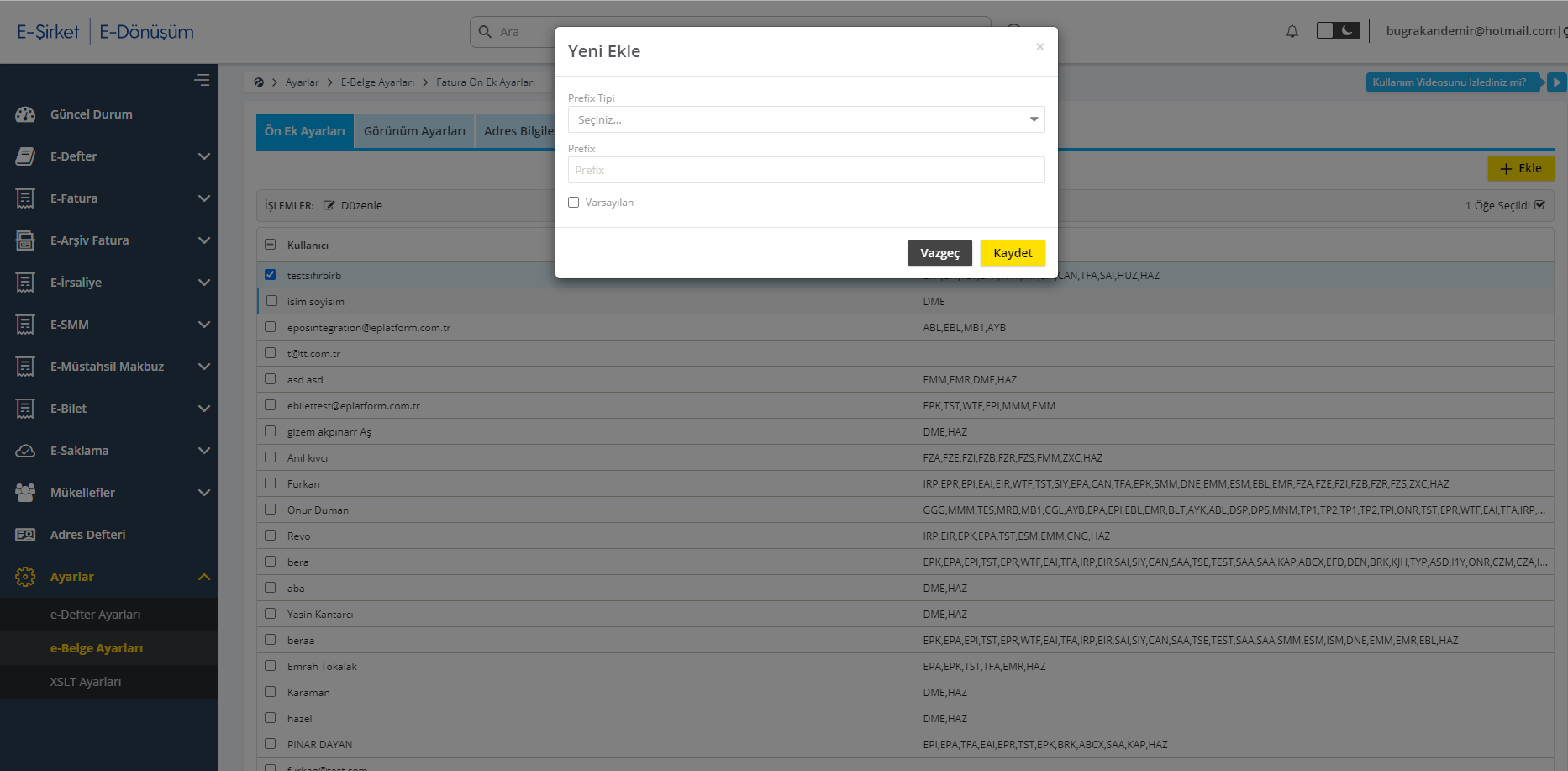1568x771 pixels.
Task: Click the bugrakandemir@hotmail.com account
Action: (1471, 31)
